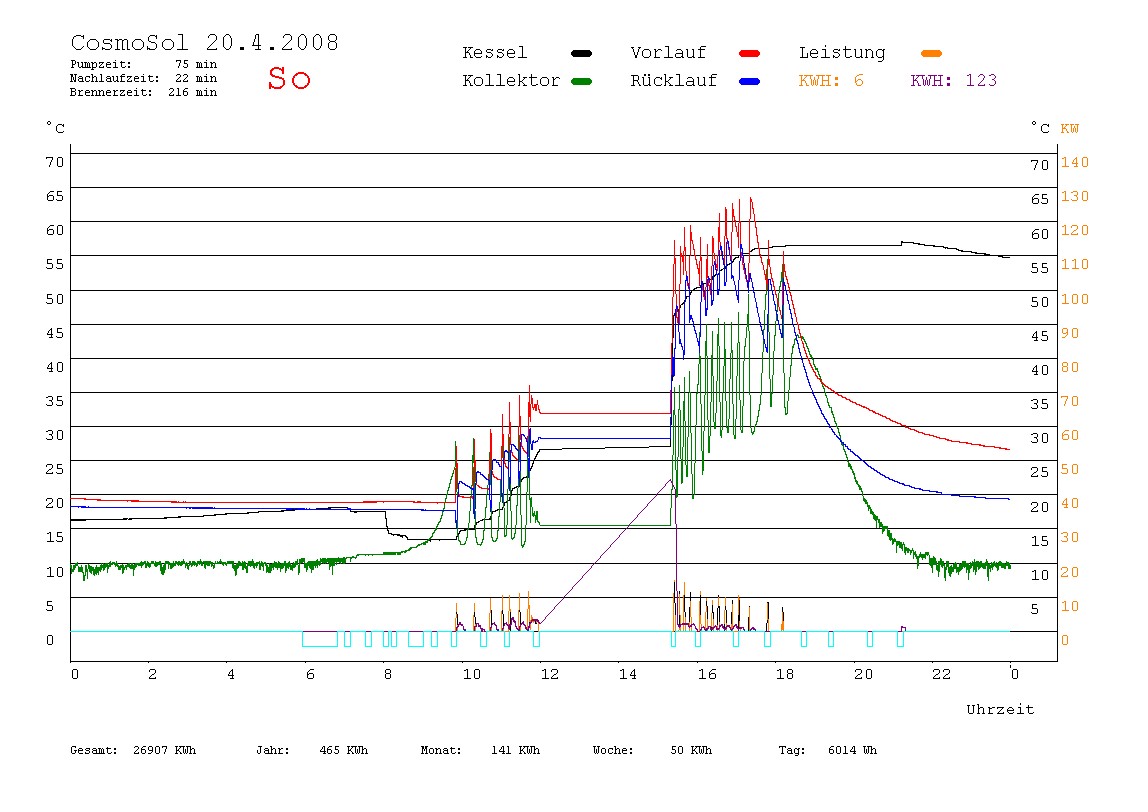
Task: Click the "14" hour tick on time axis
Action: tap(628, 674)
